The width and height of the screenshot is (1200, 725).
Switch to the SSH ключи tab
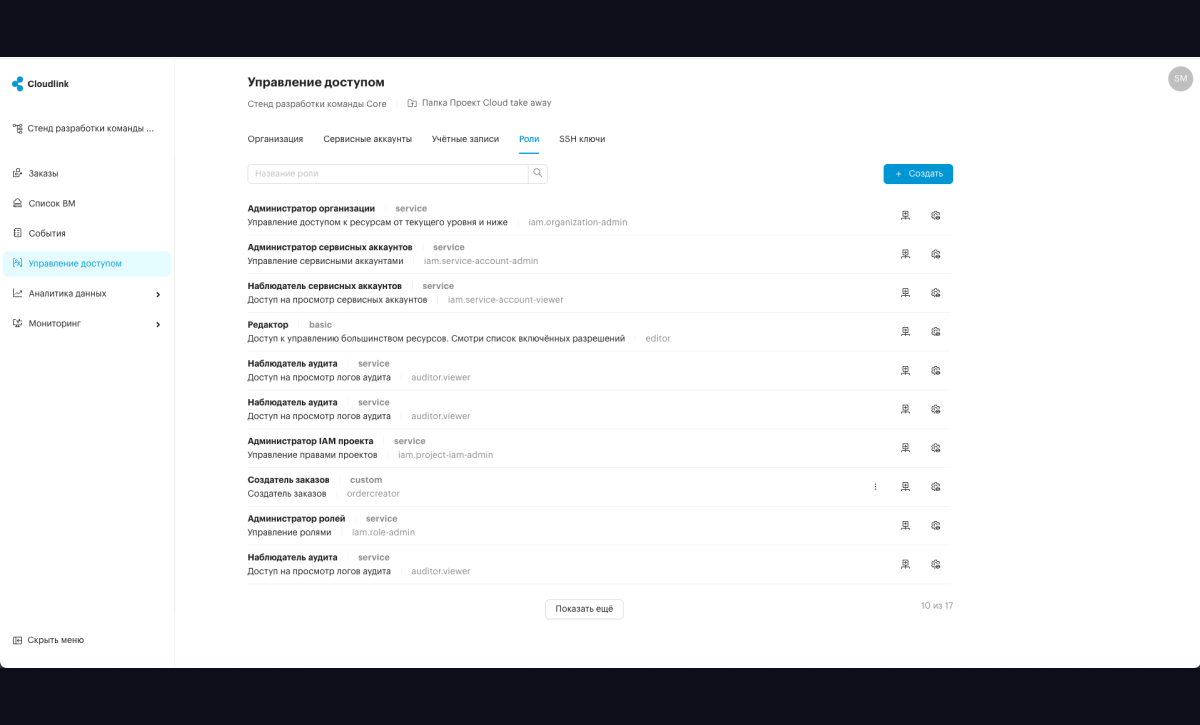click(582, 139)
